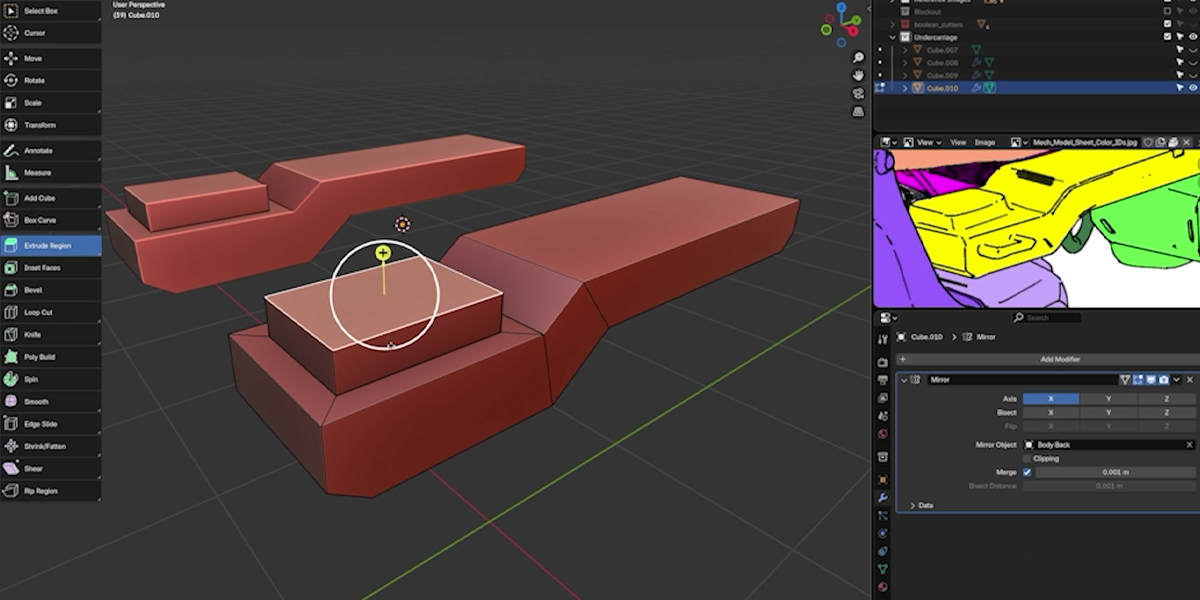The image size is (1200, 600).
Task: Uncheck the boolean_cutters collection checkbox
Action: [x=1168, y=24]
